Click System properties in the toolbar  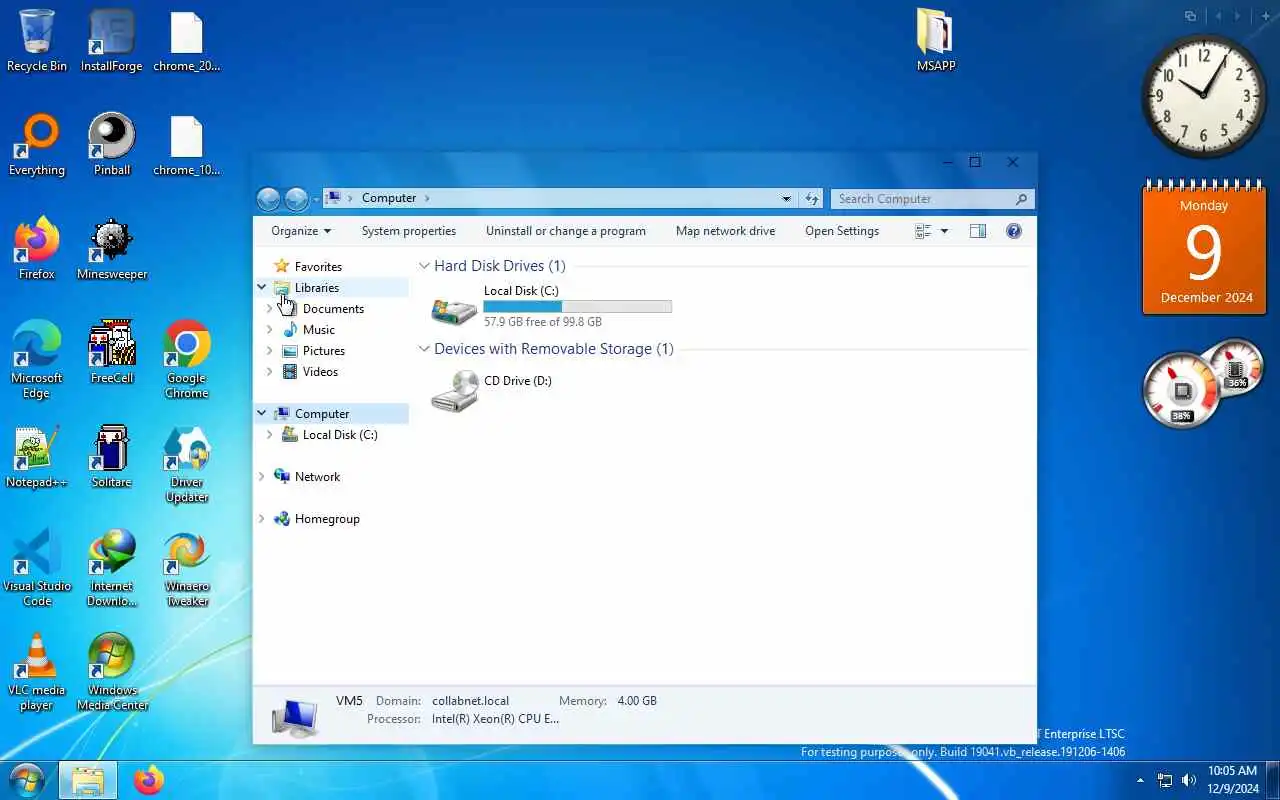point(409,231)
